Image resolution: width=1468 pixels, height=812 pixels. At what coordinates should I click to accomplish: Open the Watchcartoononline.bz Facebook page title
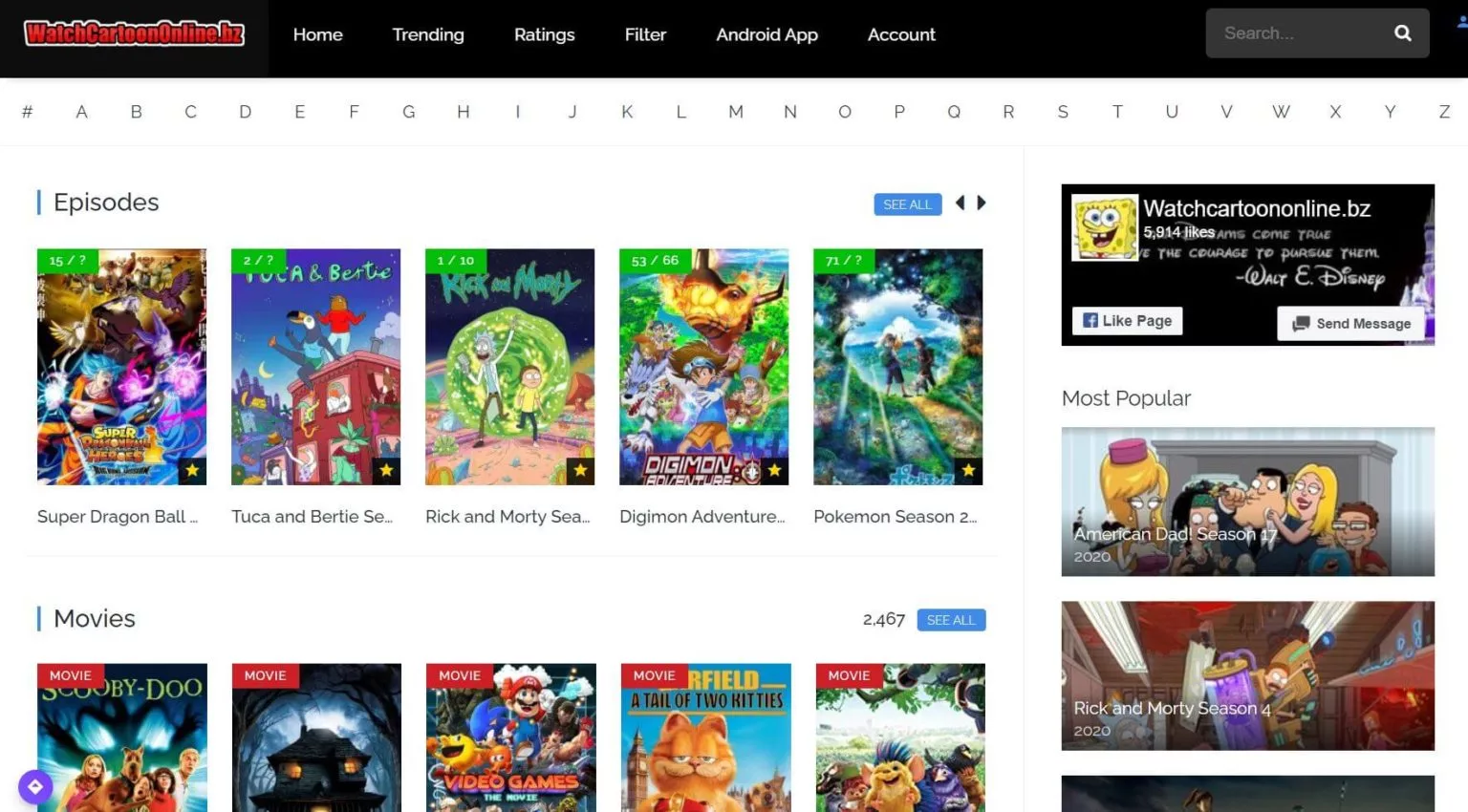[x=1257, y=208]
